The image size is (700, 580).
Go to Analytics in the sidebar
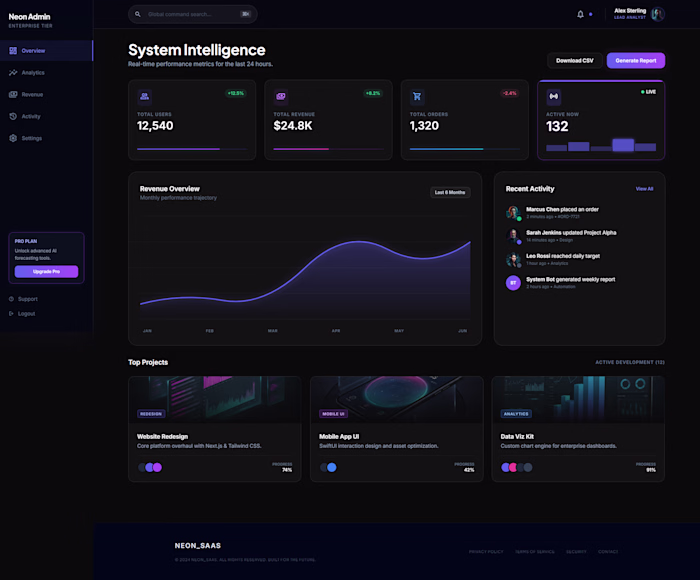pos(46,72)
